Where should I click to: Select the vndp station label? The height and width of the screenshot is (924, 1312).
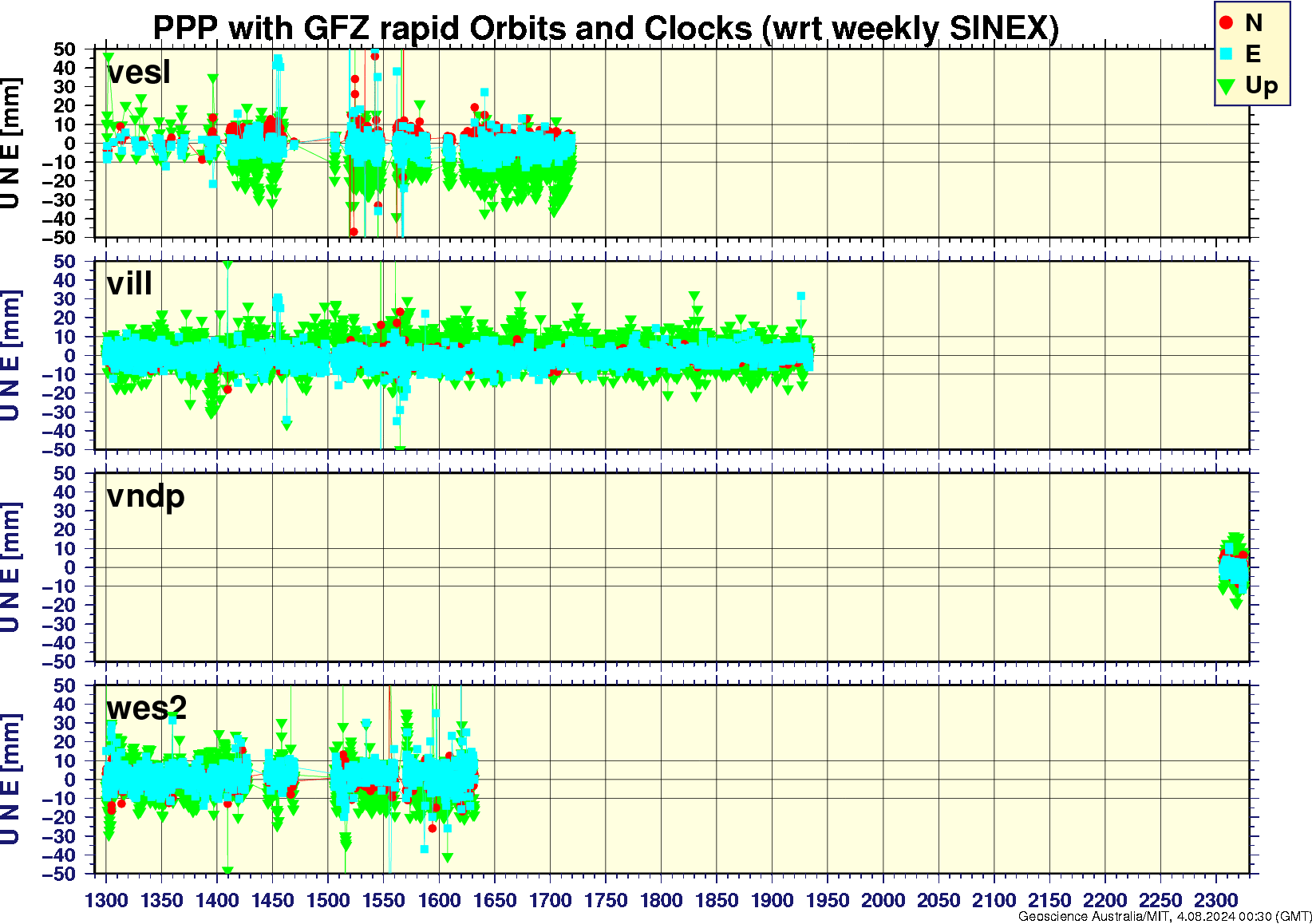(146, 497)
